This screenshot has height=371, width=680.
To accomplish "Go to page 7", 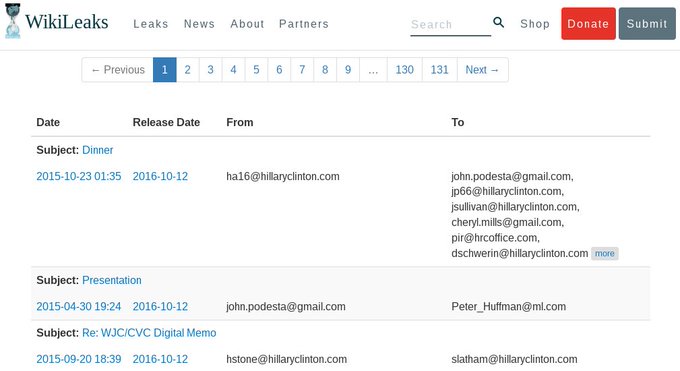I will [x=302, y=70].
